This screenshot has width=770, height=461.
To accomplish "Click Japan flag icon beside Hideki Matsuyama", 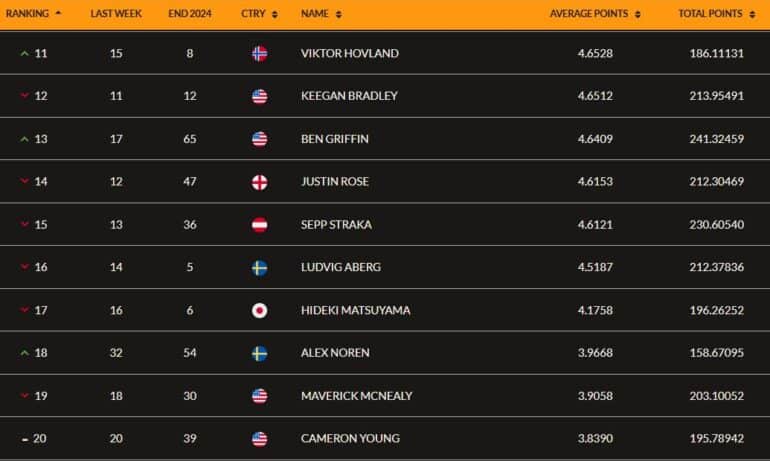I will pos(259,310).
